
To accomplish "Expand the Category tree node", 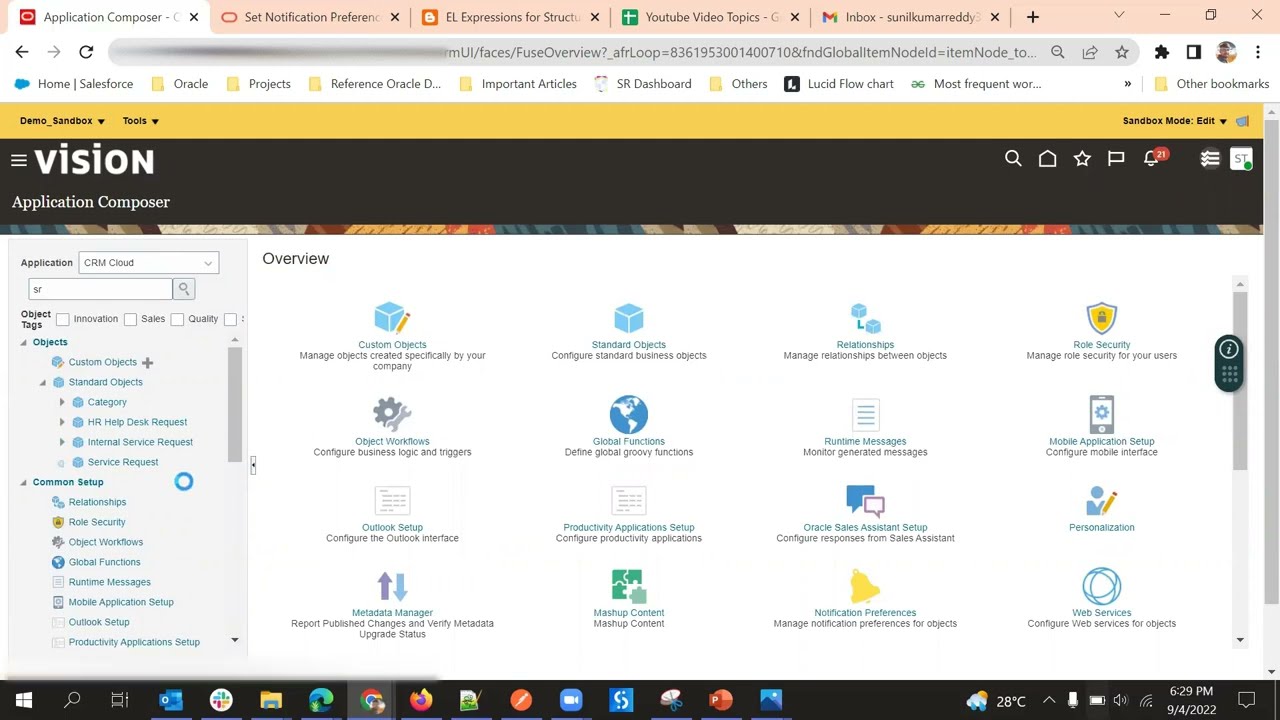I will click(x=62, y=402).
